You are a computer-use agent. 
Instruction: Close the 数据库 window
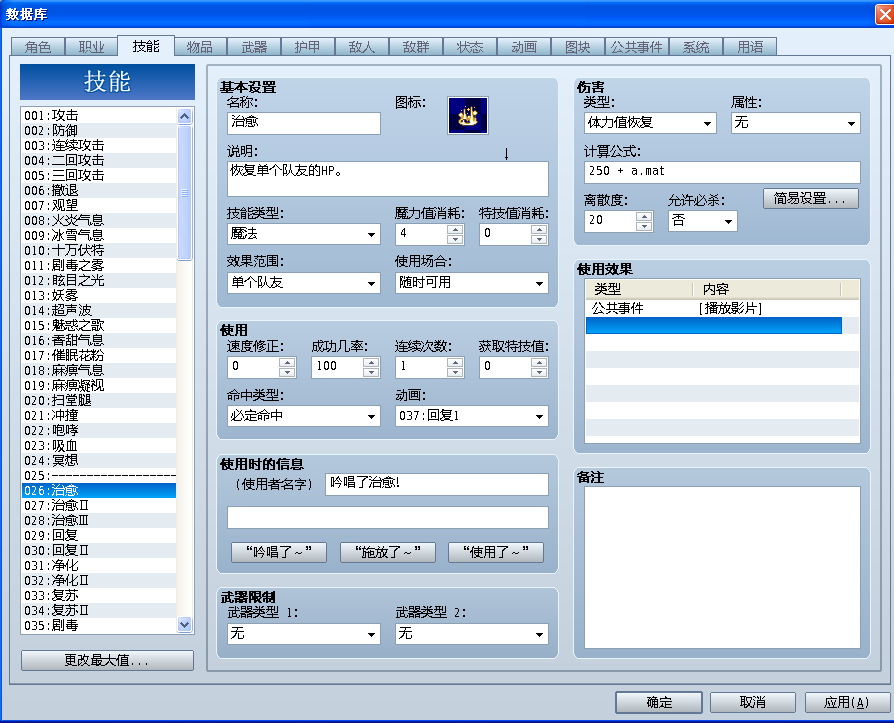(x=884, y=14)
